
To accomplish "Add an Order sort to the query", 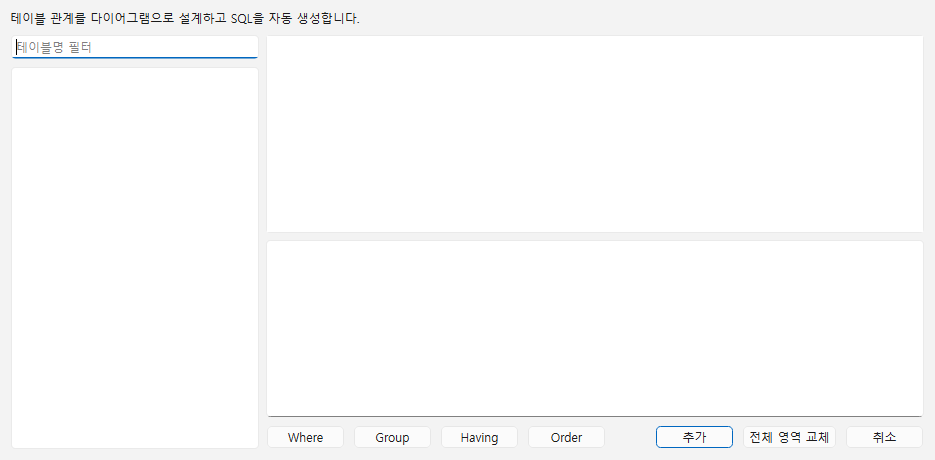I will [x=566, y=437].
